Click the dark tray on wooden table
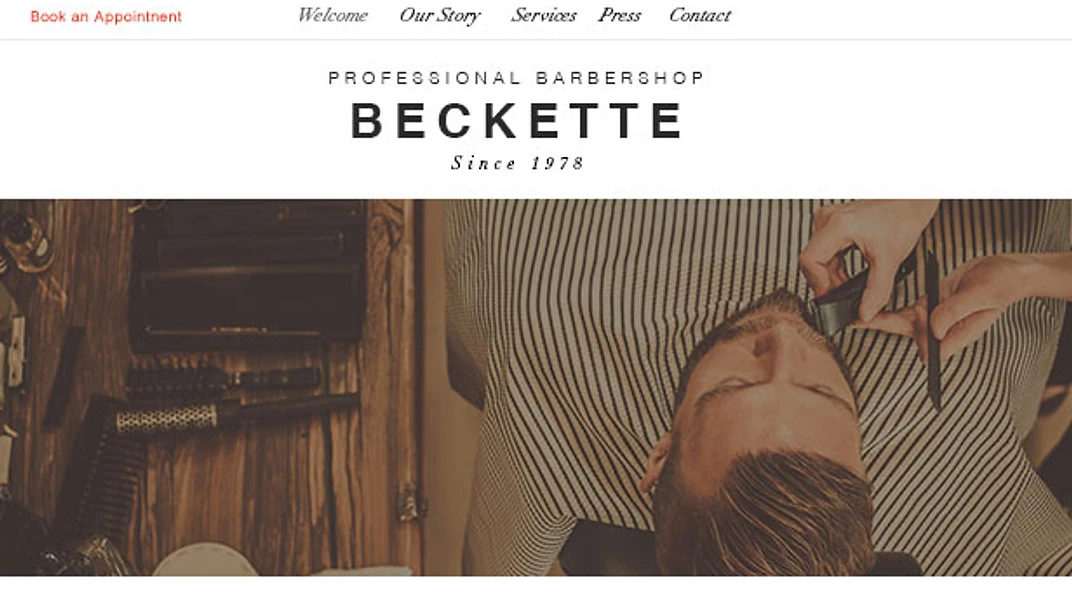The height and width of the screenshot is (603, 1072). tap(247, 273)
